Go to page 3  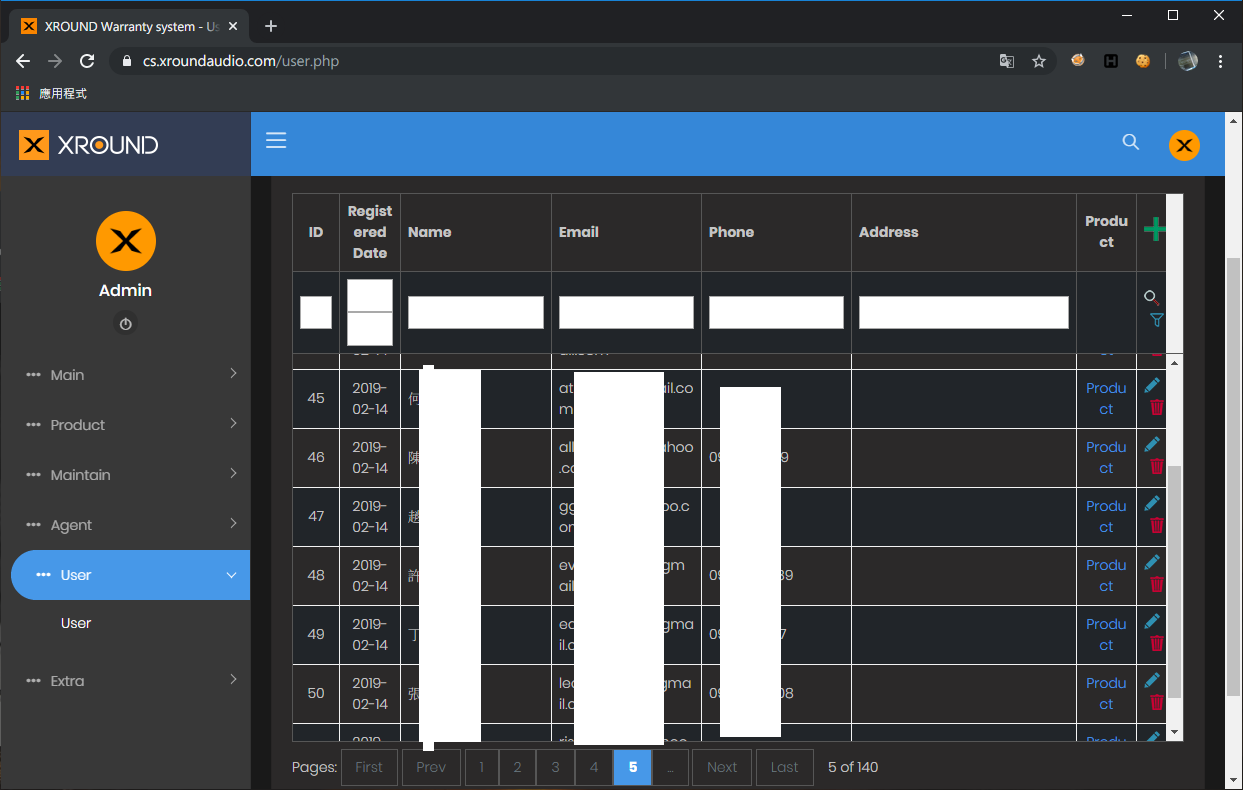[x=555, y=767]
